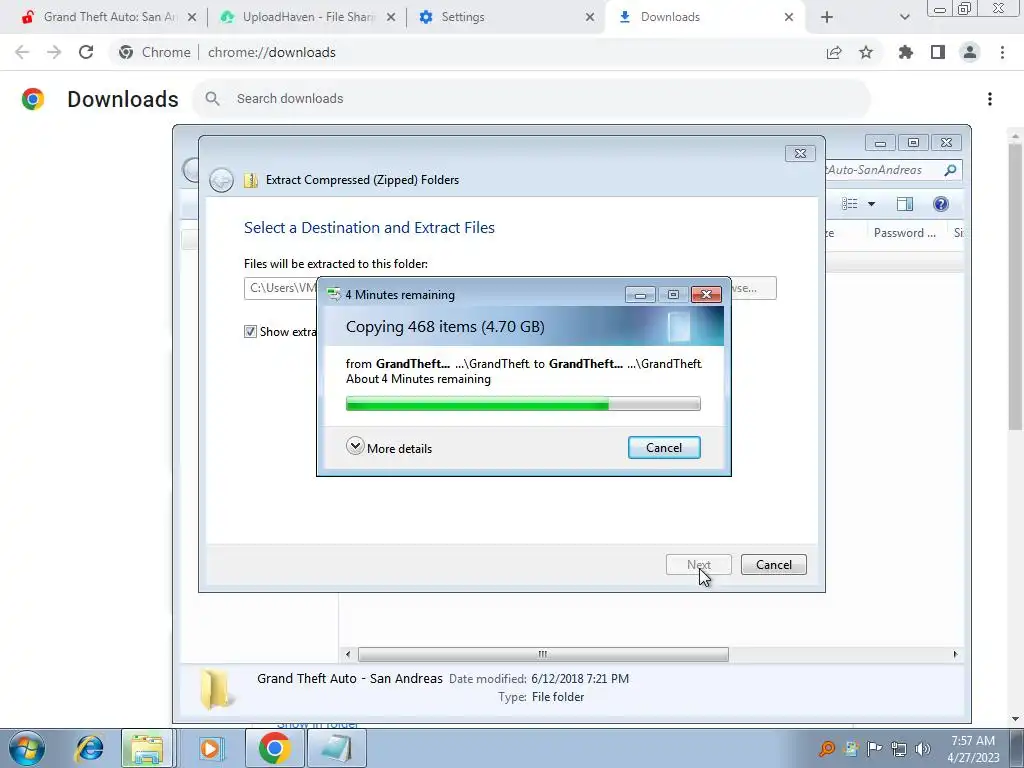Click the greyed Next button
Viewport: 1024px width, 768px height.
pos(698,564)
